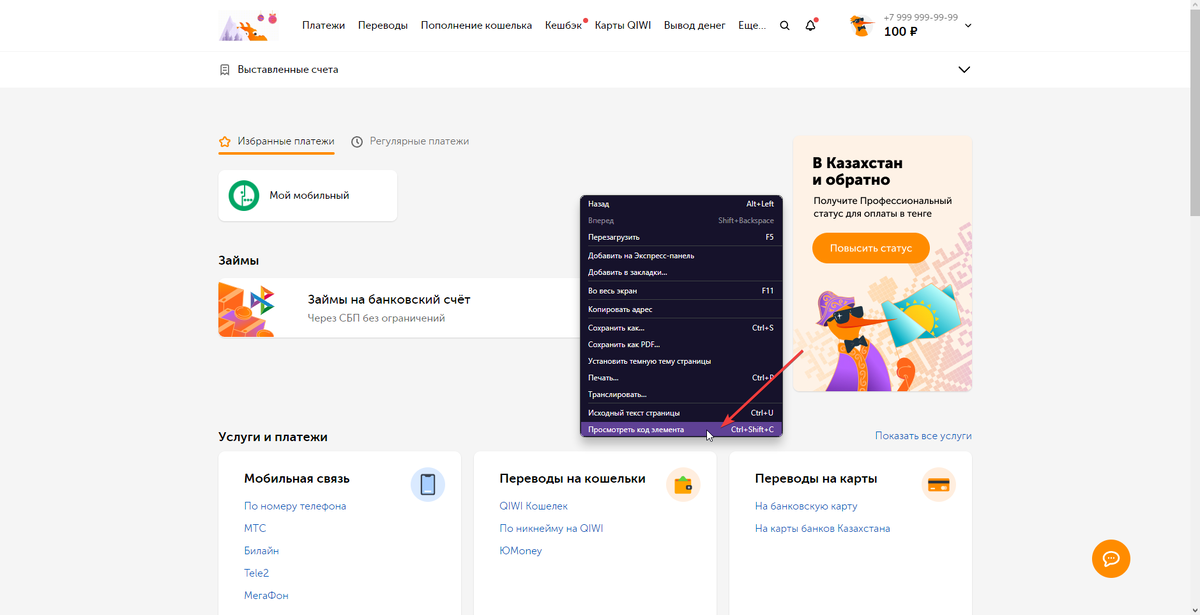Click the Повысить статус button
The image size is (1200, 615).
(870, 248)
